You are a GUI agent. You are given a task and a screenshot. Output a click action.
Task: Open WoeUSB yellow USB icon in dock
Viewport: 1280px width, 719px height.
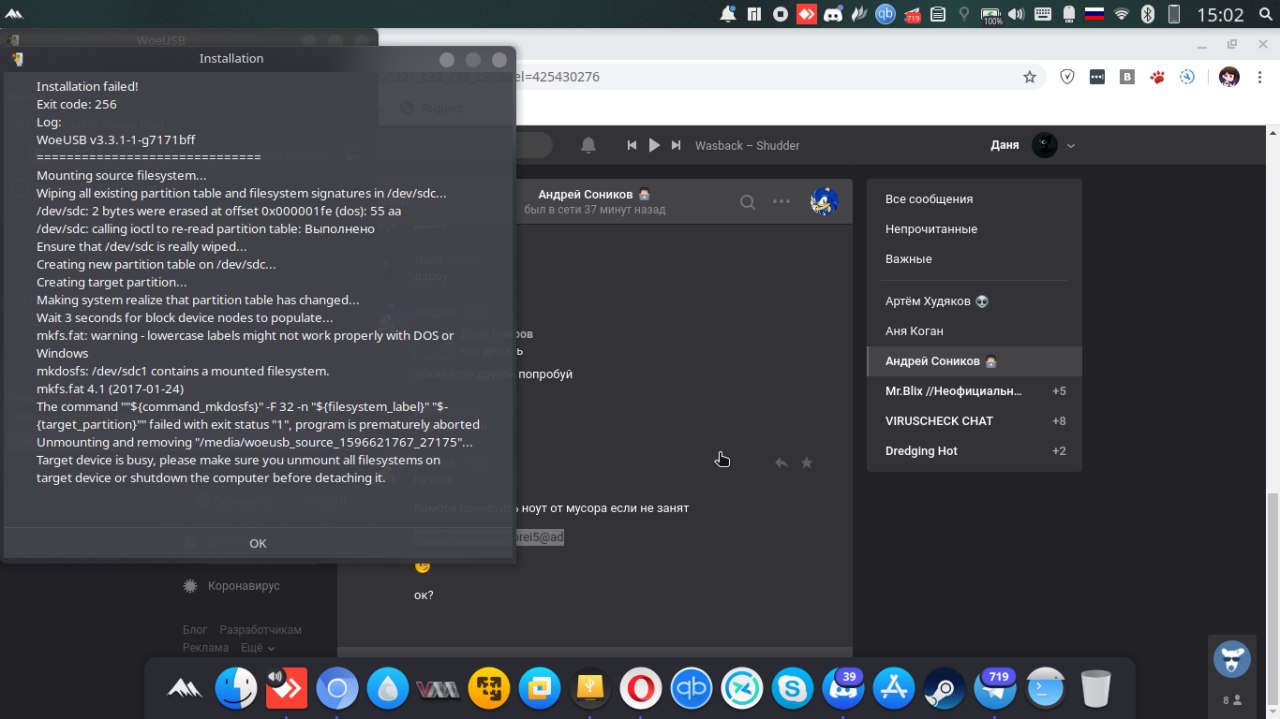click(590, 688)
